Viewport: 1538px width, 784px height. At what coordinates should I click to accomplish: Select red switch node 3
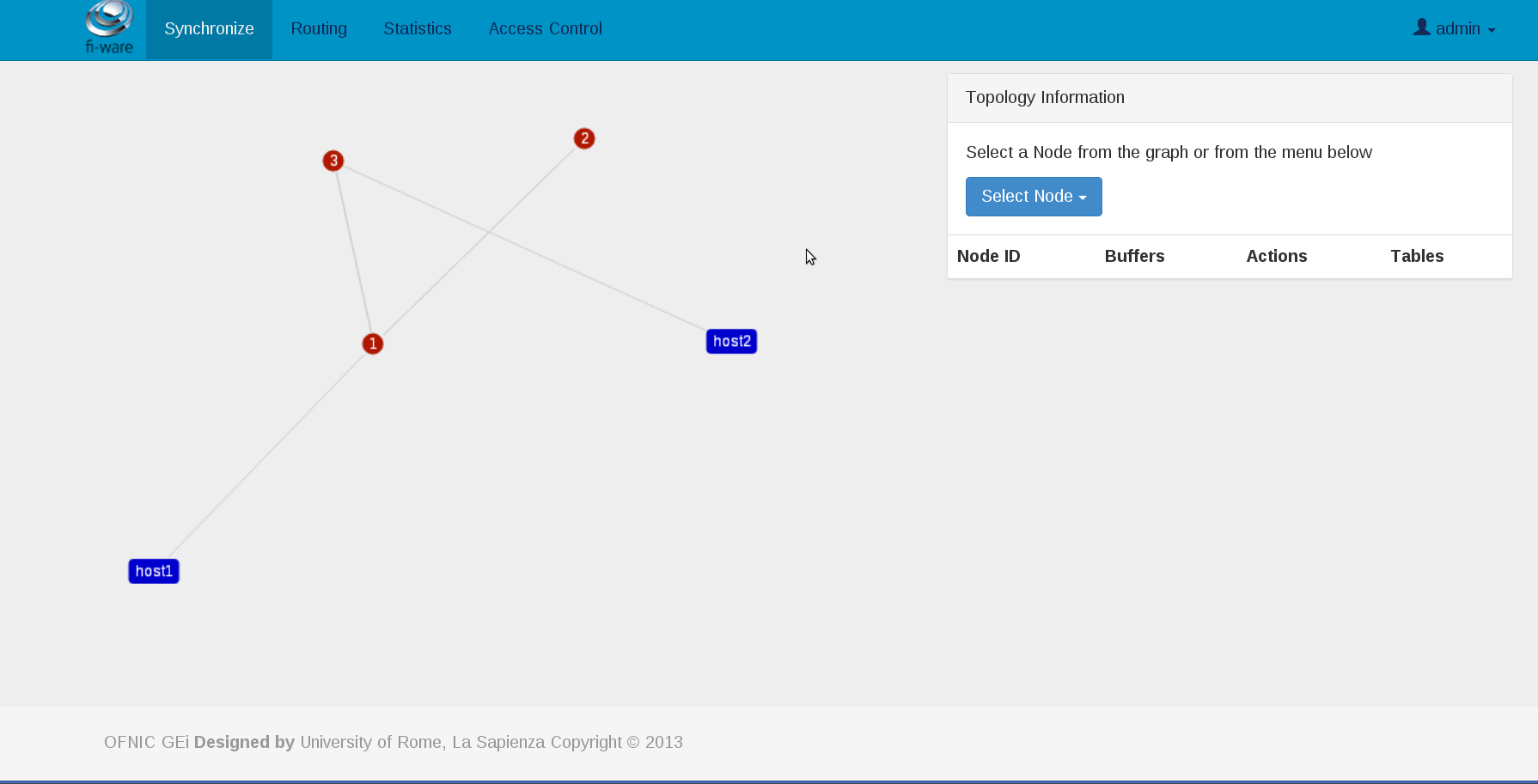(333, 161)
